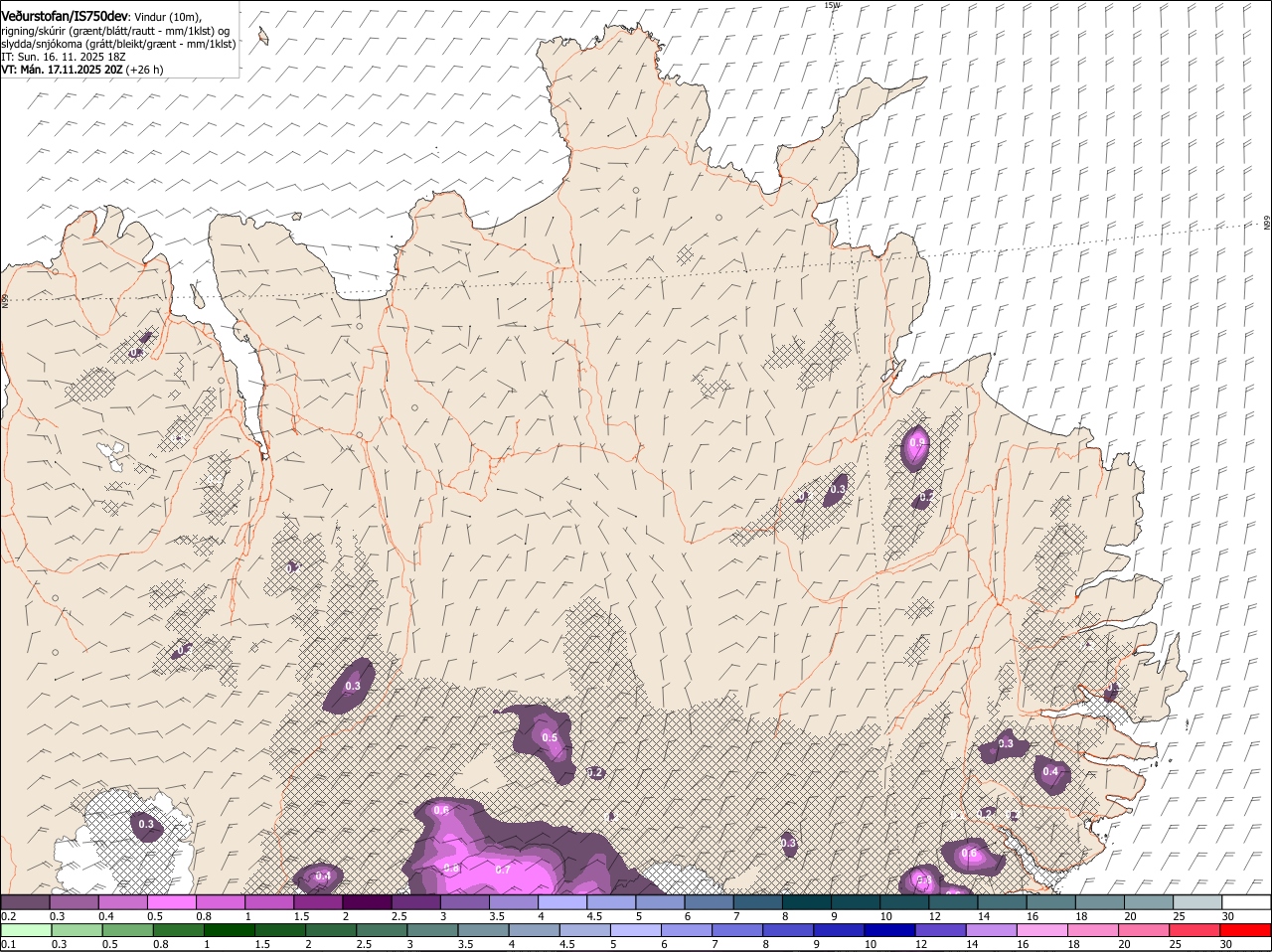Pick rain scale swatch between 20 and 25
This screenshot has height=952, width=1272.
pyautogui.click(x=1145, y=930)
